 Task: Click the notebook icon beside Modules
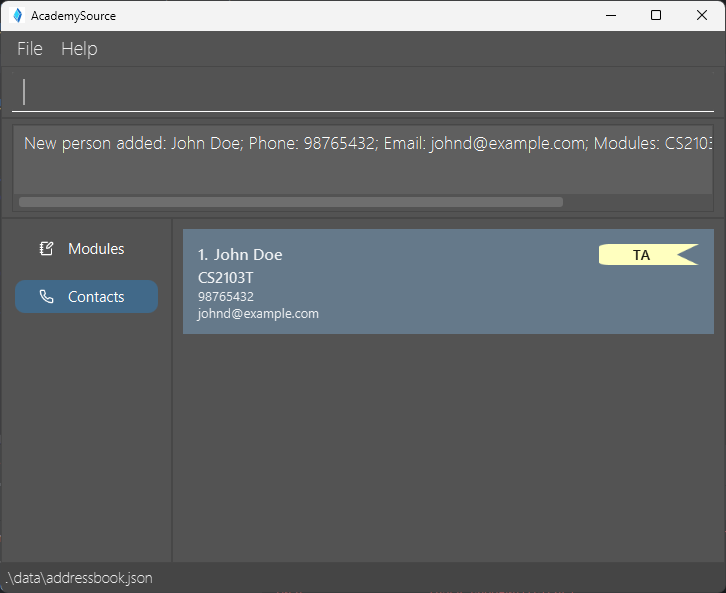[46, 249]
